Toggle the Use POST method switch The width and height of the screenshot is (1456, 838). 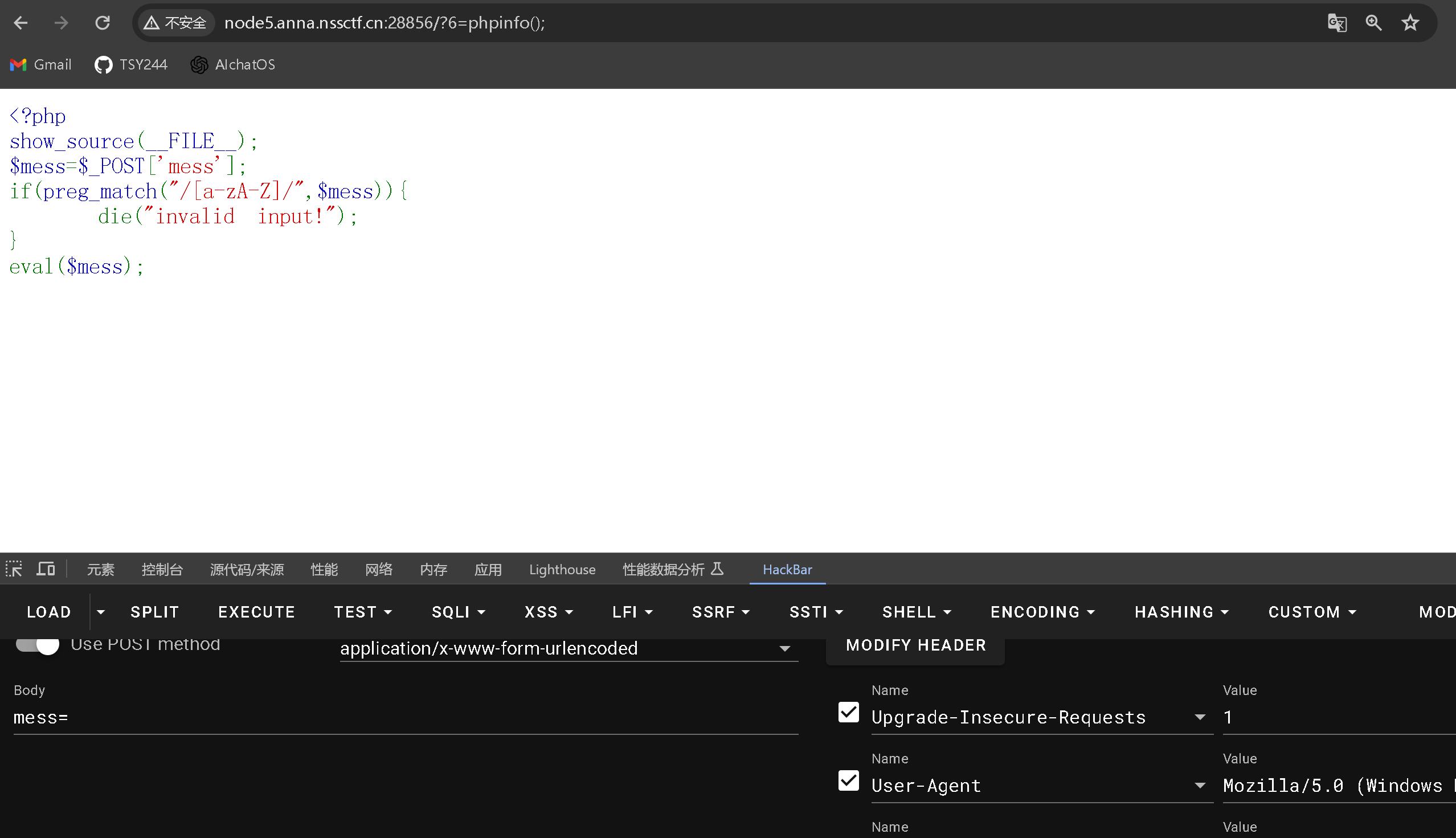(x=38, y=644)
